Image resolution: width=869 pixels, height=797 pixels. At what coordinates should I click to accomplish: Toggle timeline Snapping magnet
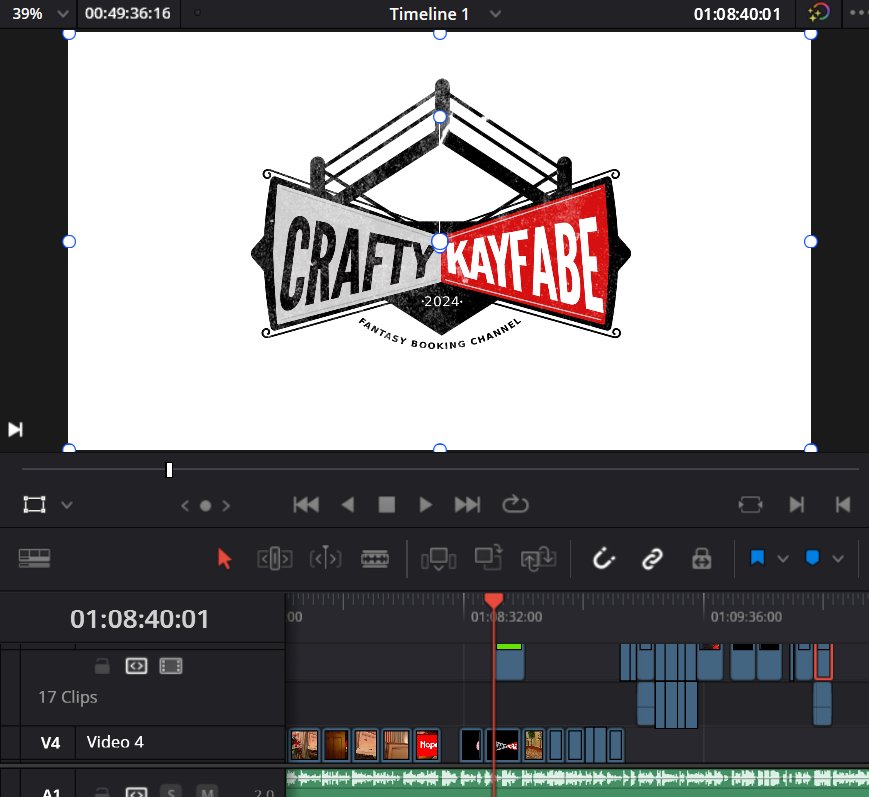pos(604,558)
